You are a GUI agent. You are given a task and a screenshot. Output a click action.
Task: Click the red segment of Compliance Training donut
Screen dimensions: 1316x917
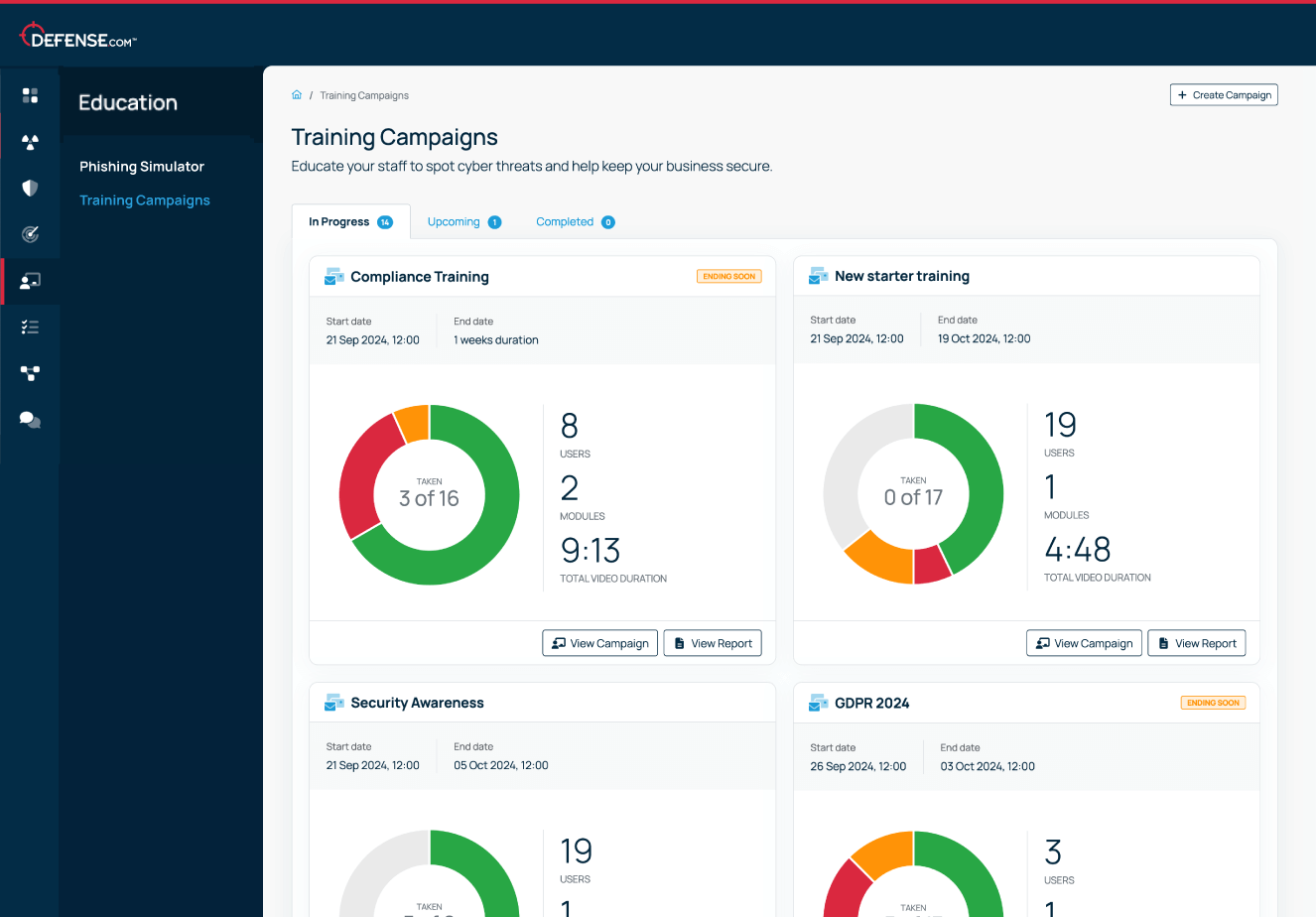click(x=359, y=478)
